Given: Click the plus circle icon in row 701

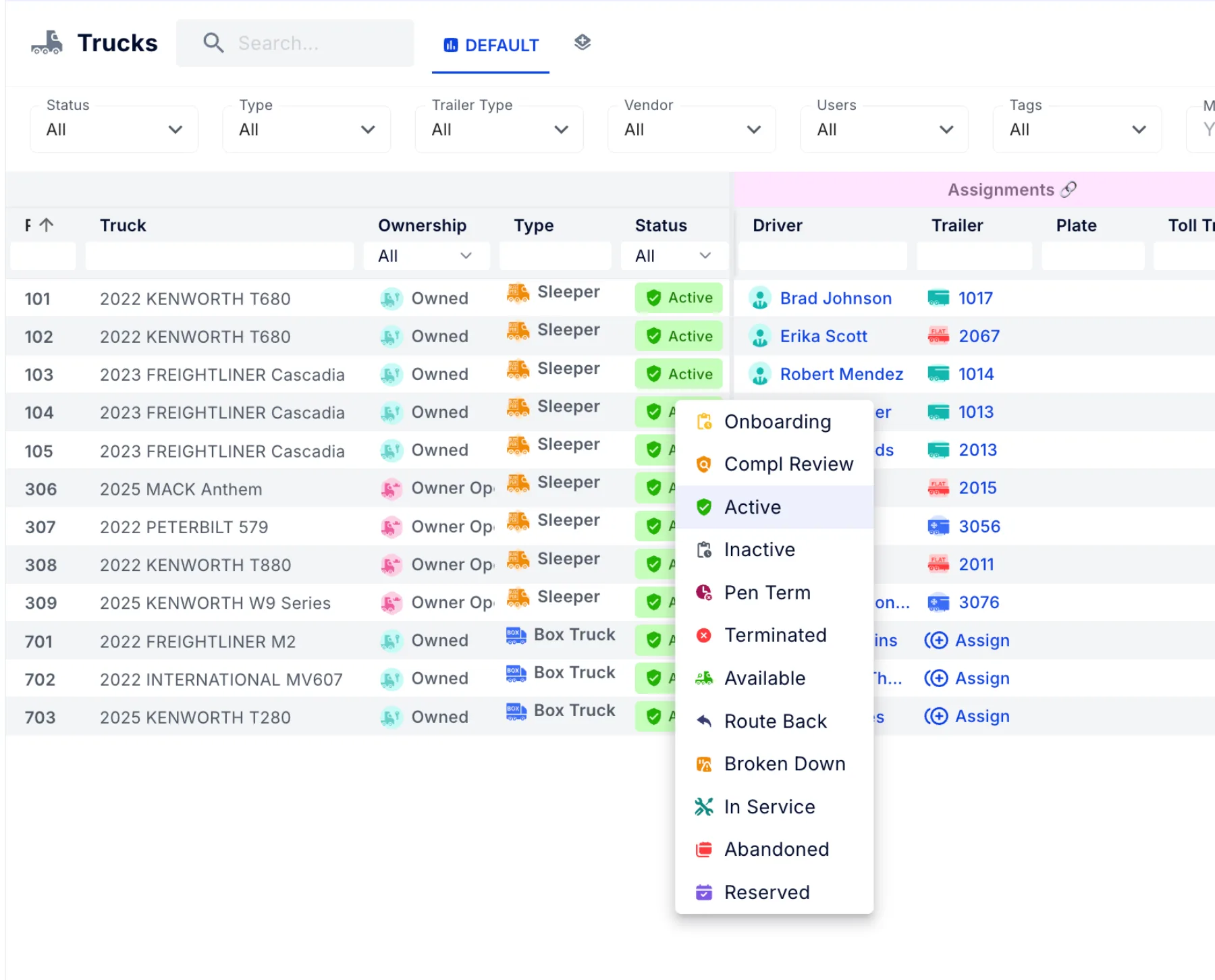Looking at the screenshot, I should 936,640.
